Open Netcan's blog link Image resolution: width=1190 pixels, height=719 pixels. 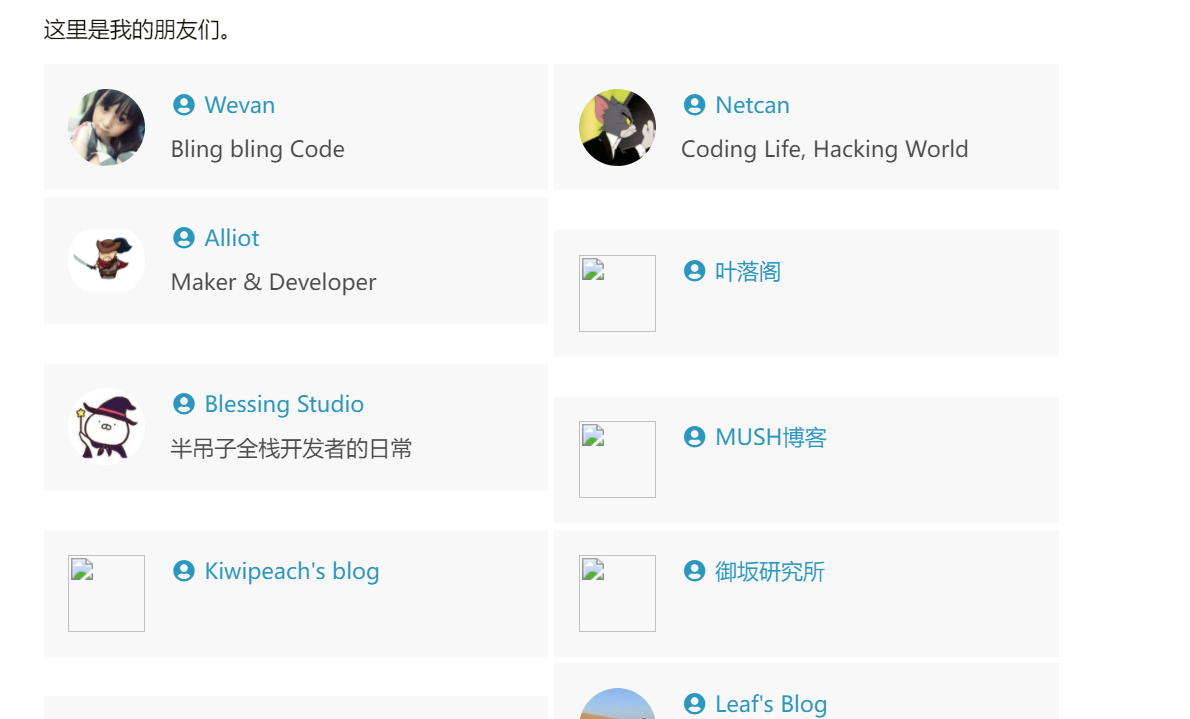click(x=752, y=104)
